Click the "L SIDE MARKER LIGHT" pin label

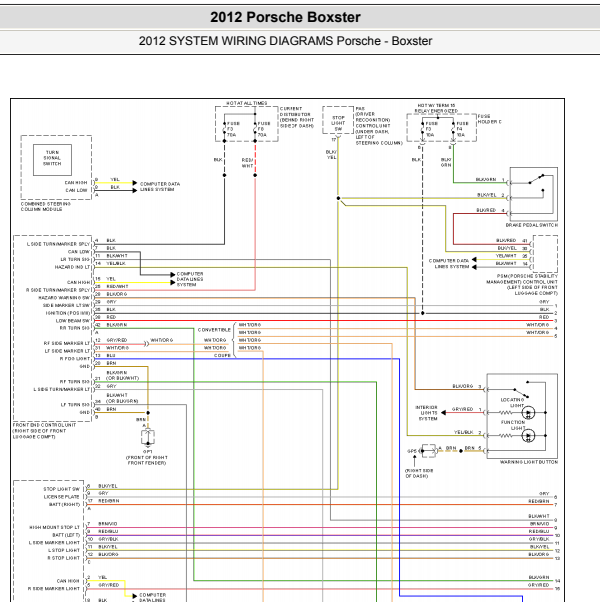point(54,543)
